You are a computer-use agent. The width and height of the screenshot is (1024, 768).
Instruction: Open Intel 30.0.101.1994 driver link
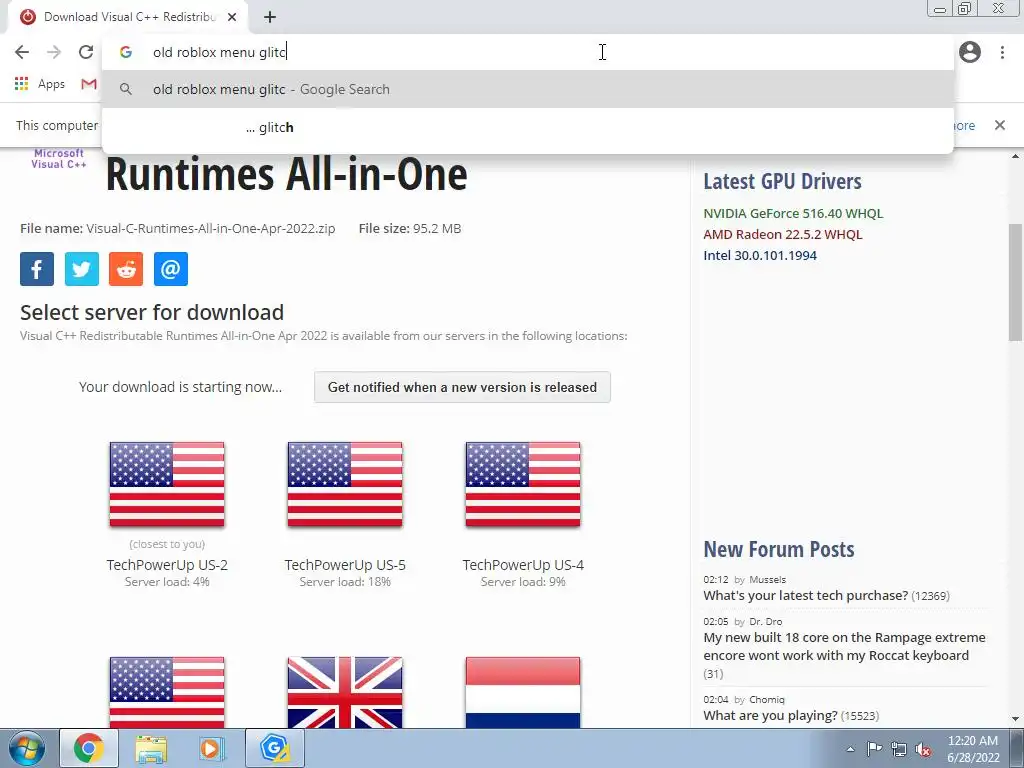click(760, 255)
